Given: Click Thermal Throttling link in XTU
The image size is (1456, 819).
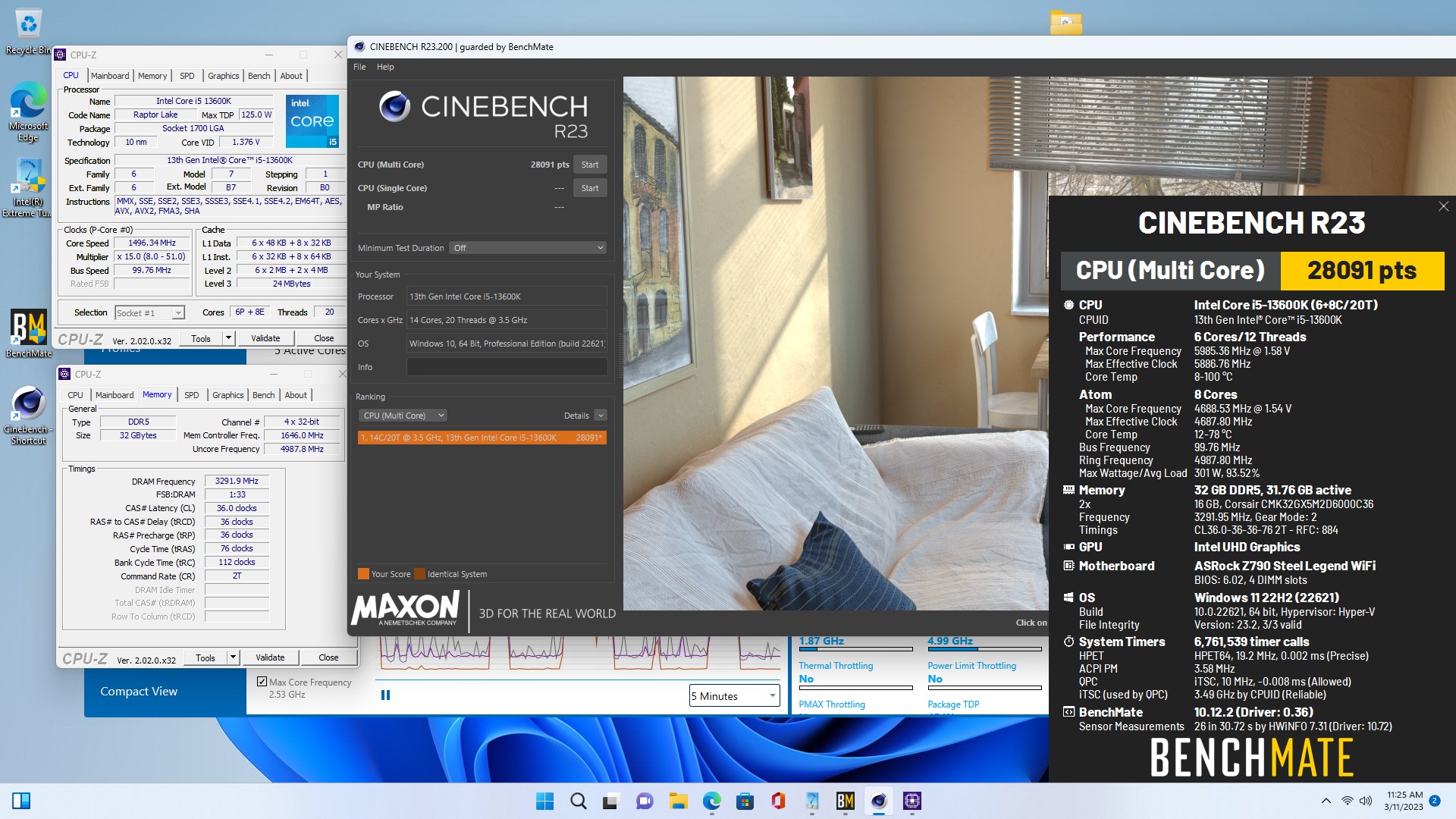Looking at the screenshot, I should point(836,666).
